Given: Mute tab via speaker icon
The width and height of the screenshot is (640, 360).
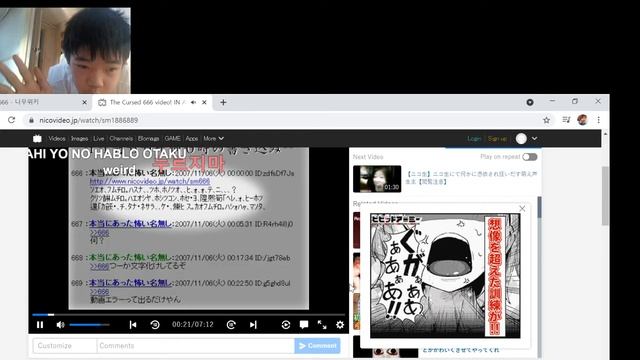Looking at the screenshot, I should 193,102.
